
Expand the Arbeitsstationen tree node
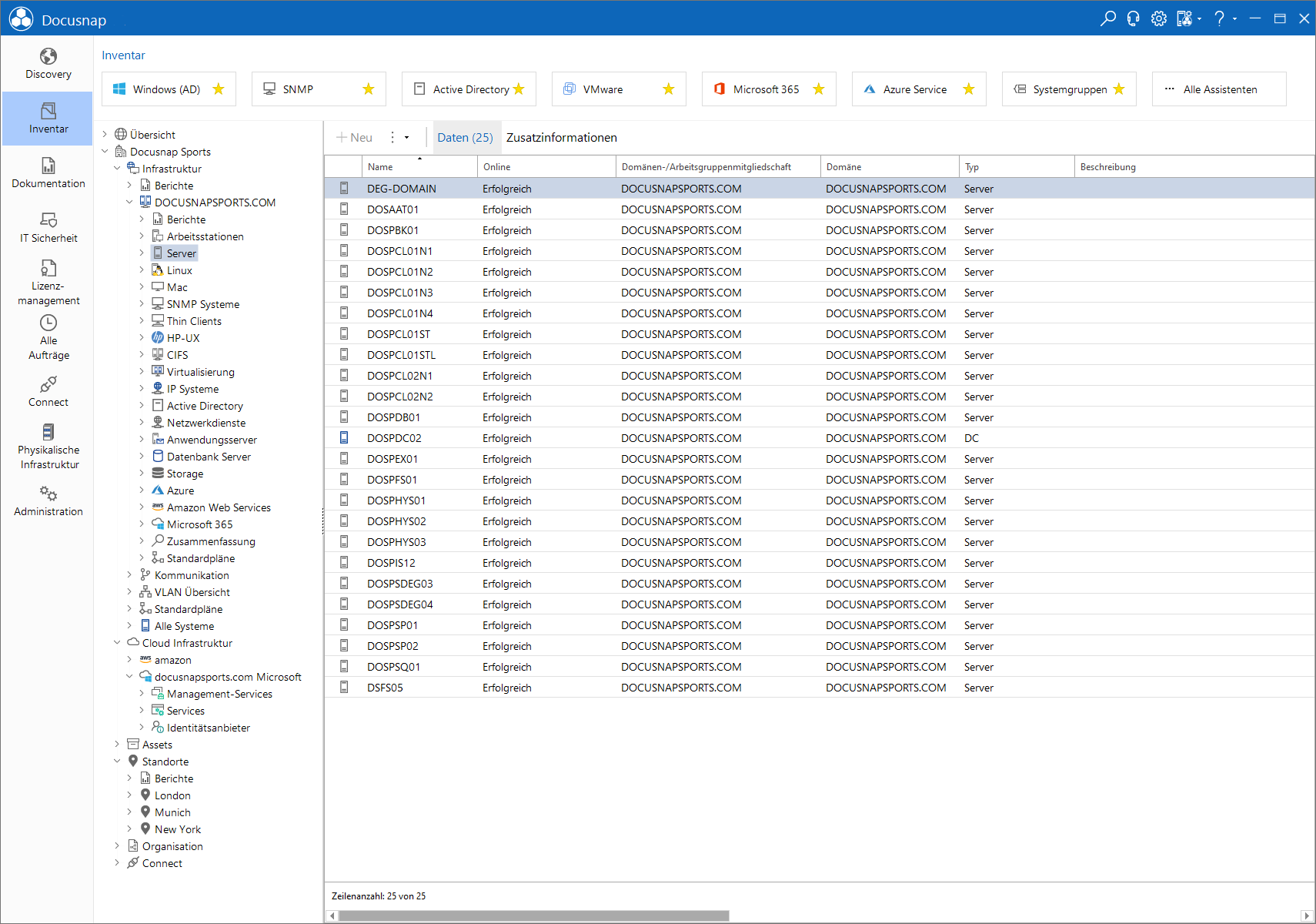tap(142, 236)
